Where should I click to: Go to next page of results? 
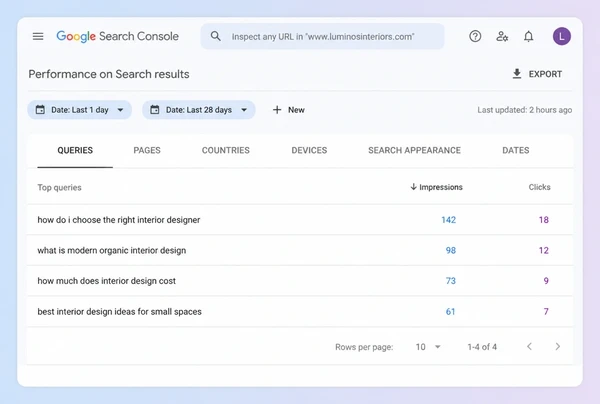[x=558, y=347]
